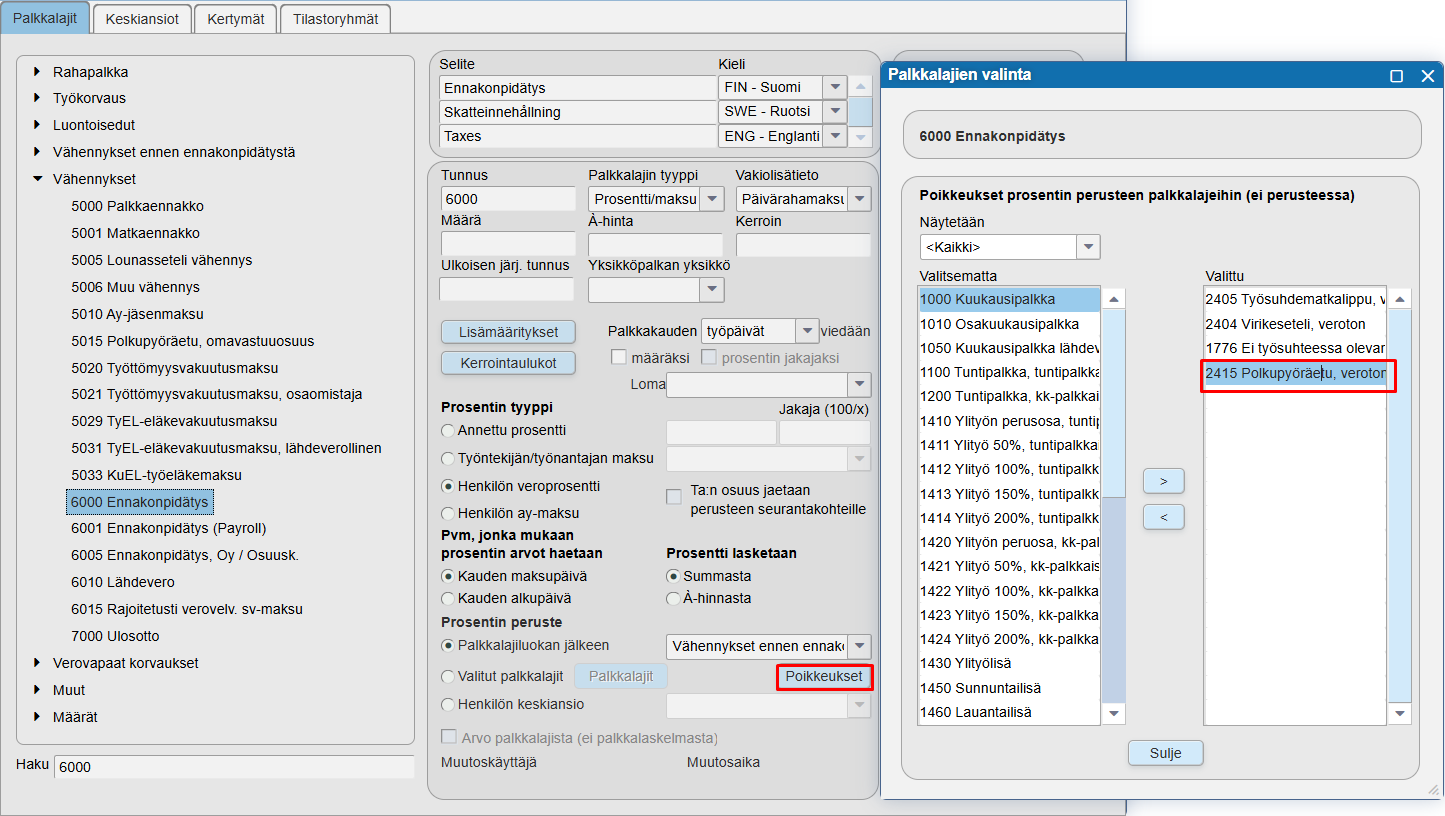Screen dimensions: 1445x816
Task: Open the työpäivät dropdown
Action: [808, 331]
